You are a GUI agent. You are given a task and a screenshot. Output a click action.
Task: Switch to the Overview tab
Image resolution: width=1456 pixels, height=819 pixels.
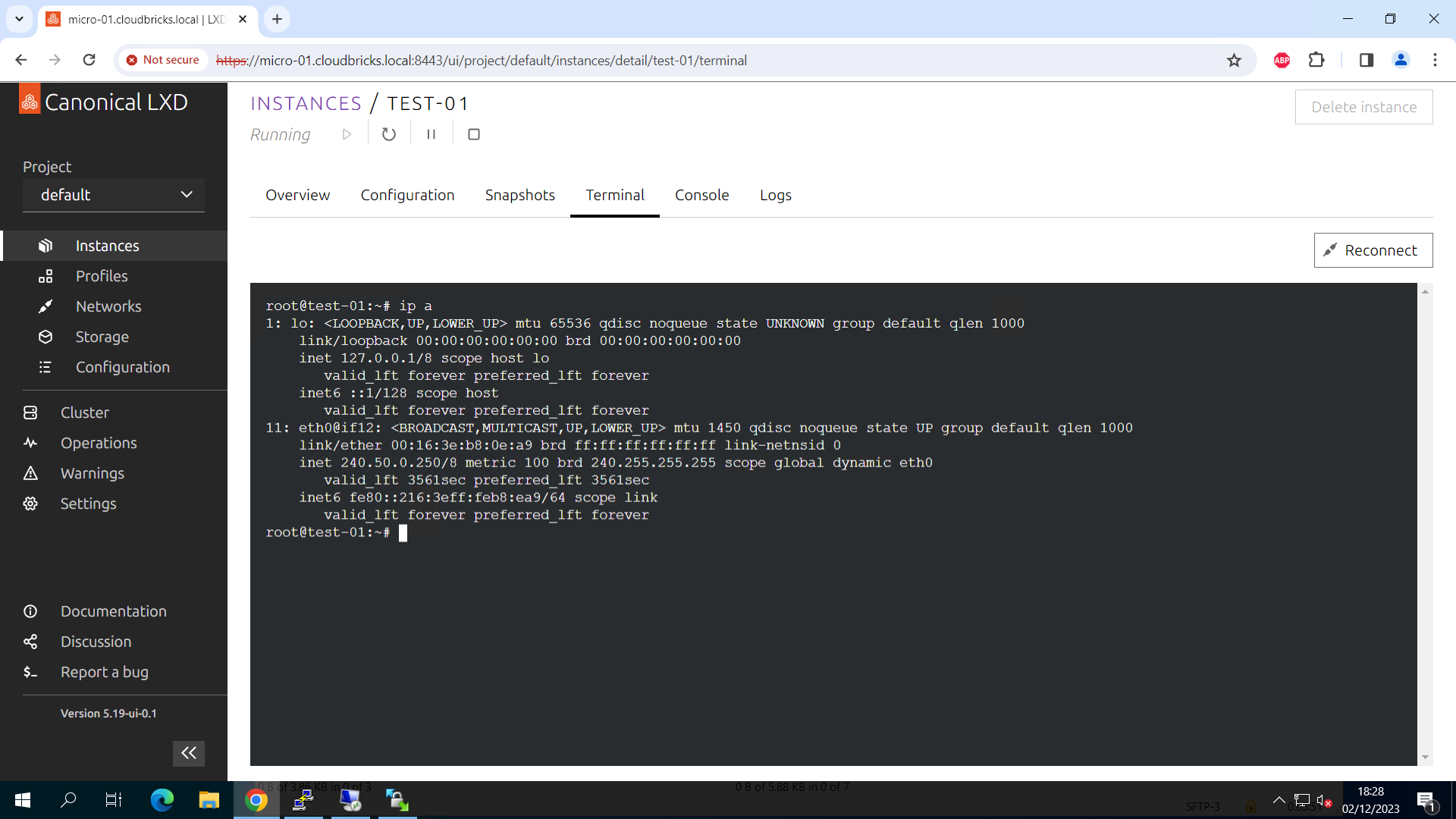tap(297, 196)
